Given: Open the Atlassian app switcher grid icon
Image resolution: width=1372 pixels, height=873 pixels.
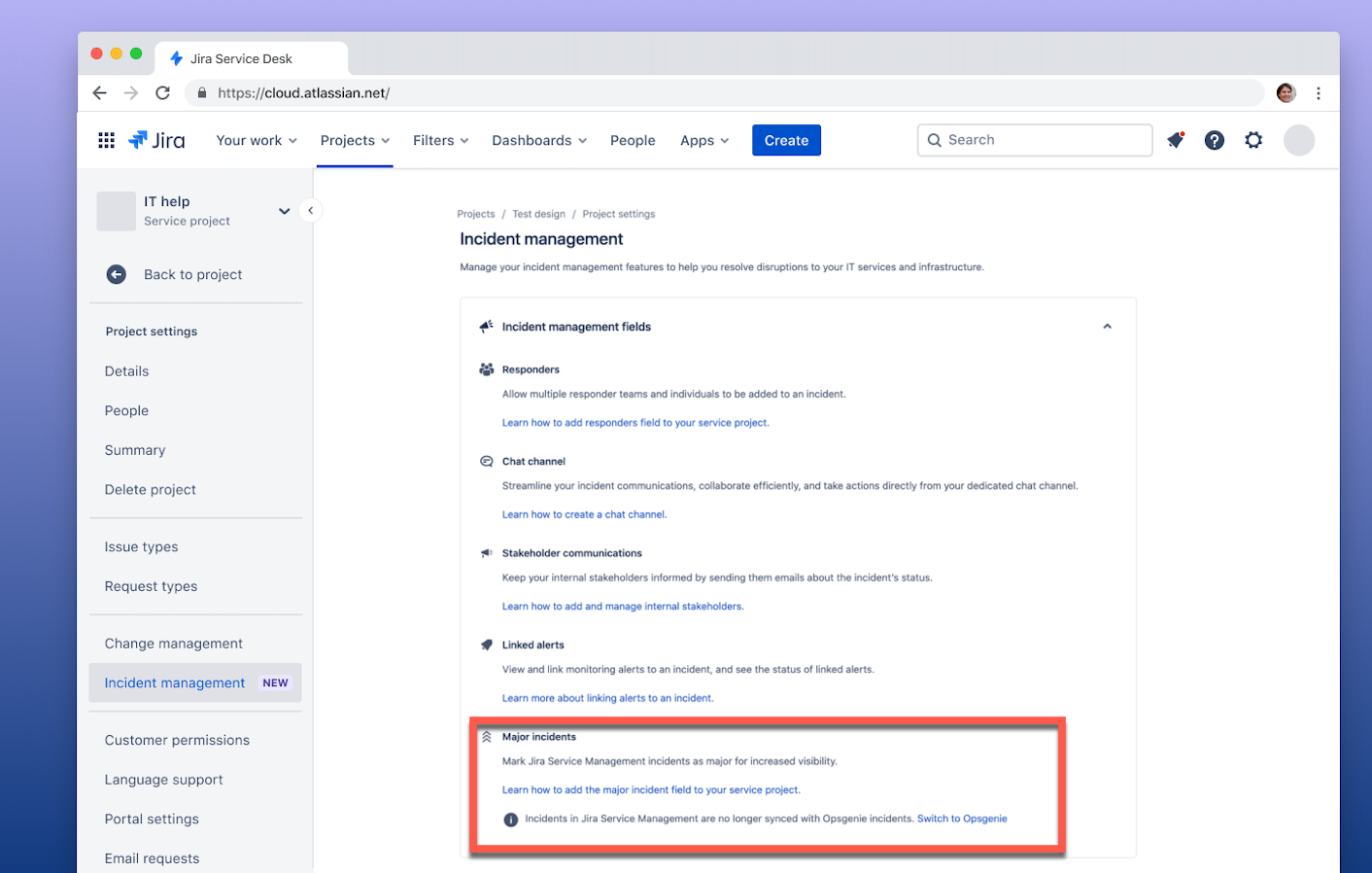Looking at the screenshot, I should pyautogui.click(x=105, y=140).
